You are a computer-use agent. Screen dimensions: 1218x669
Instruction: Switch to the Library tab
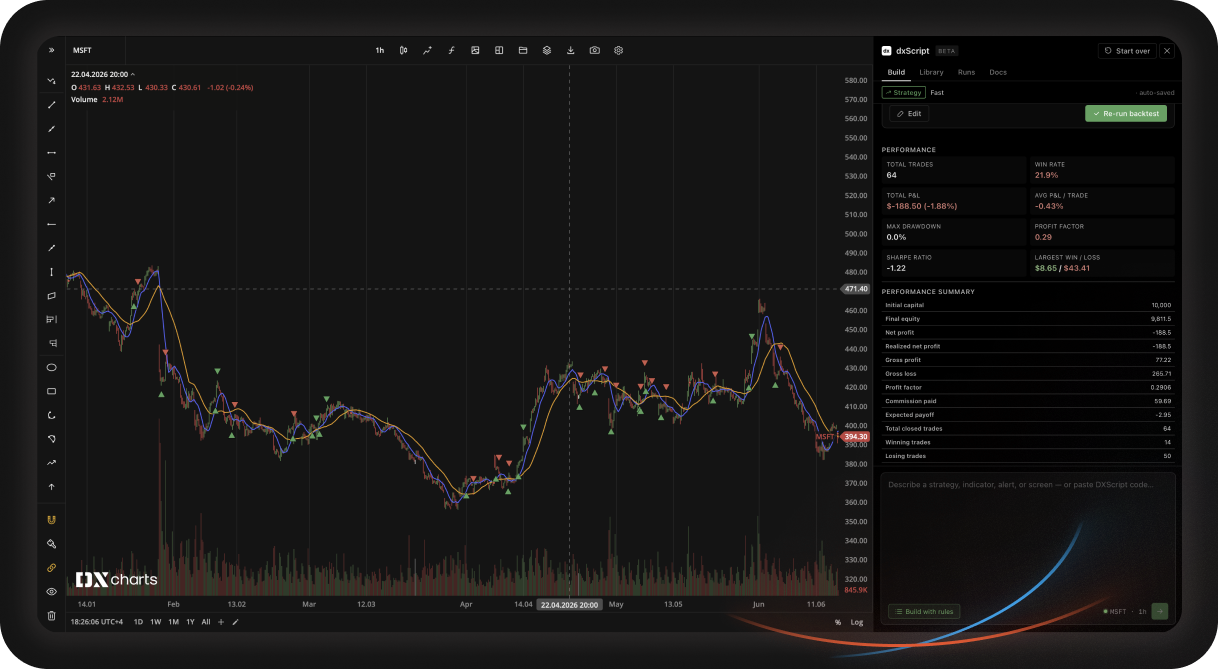pyautogui.click(x=931, y=72)
